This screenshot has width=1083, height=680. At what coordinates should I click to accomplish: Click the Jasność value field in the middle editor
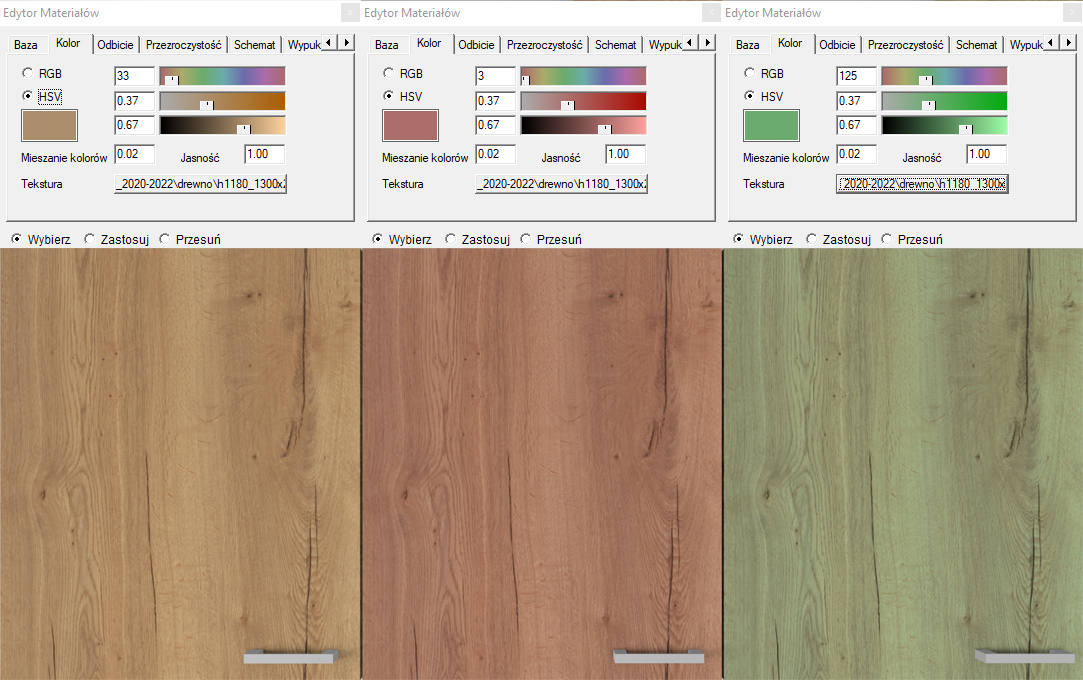click(x=625, y=154)
